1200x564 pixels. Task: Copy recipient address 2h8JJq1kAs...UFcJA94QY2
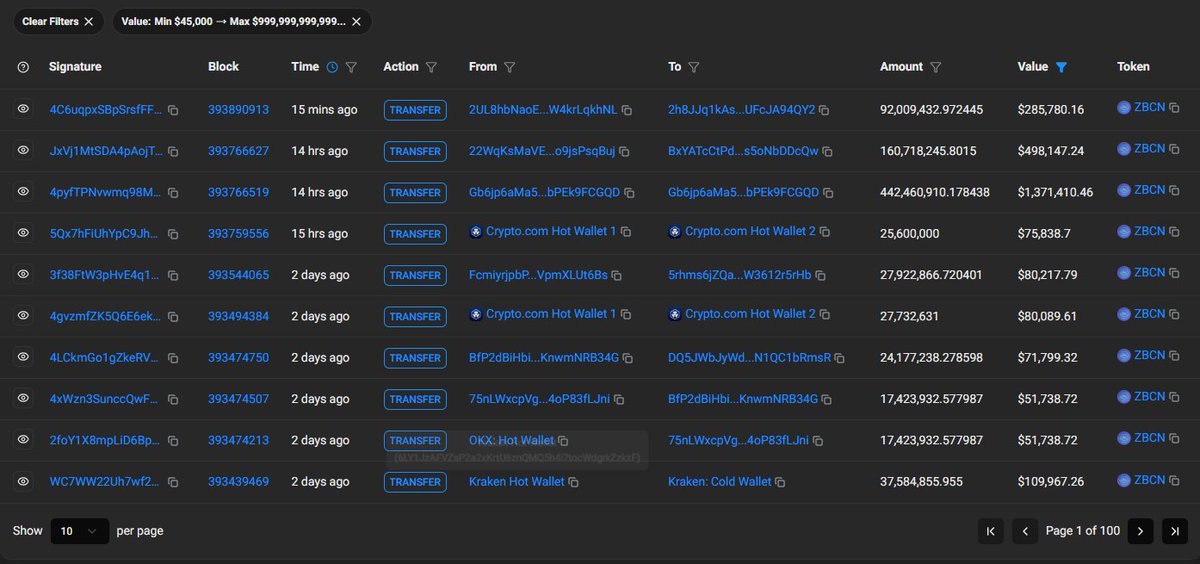tap(825, 110)
